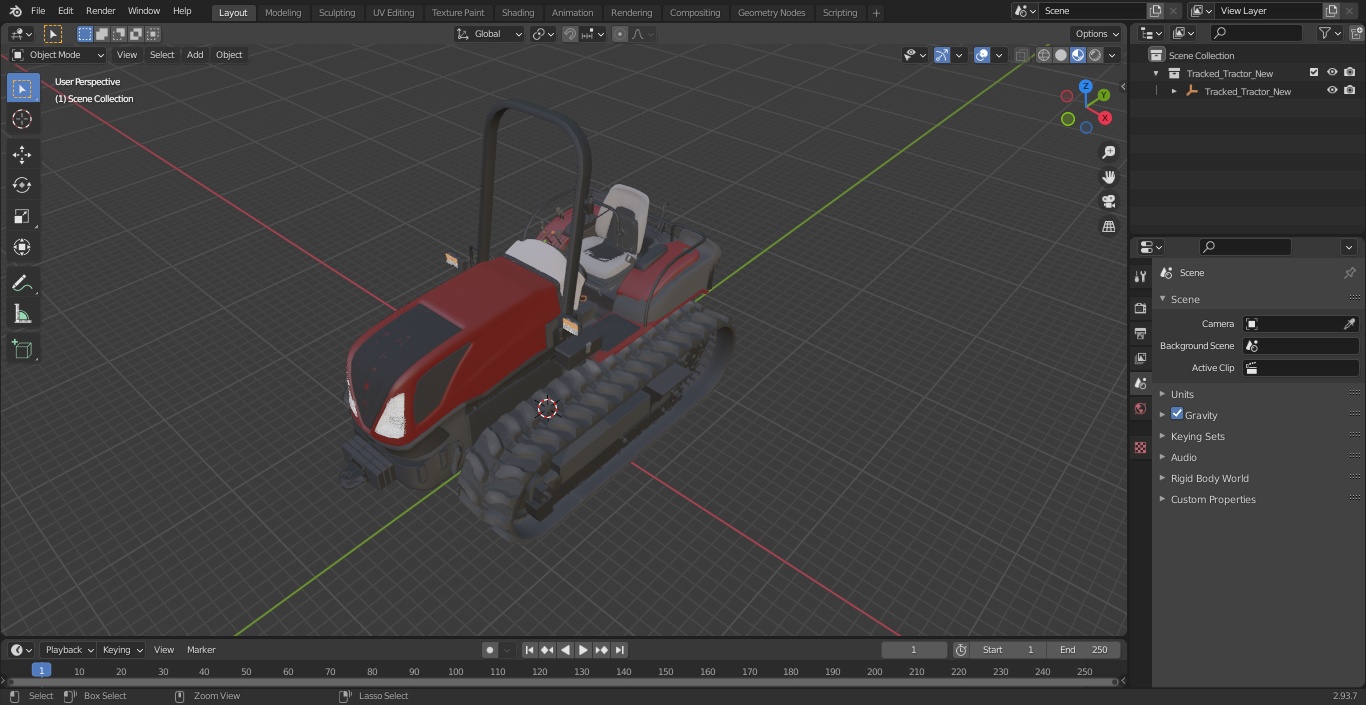Open the World properties tab
Image resolution: width=1366 pixels, height=705 pixels.
pyautogui.click(x=1140, y=408)
